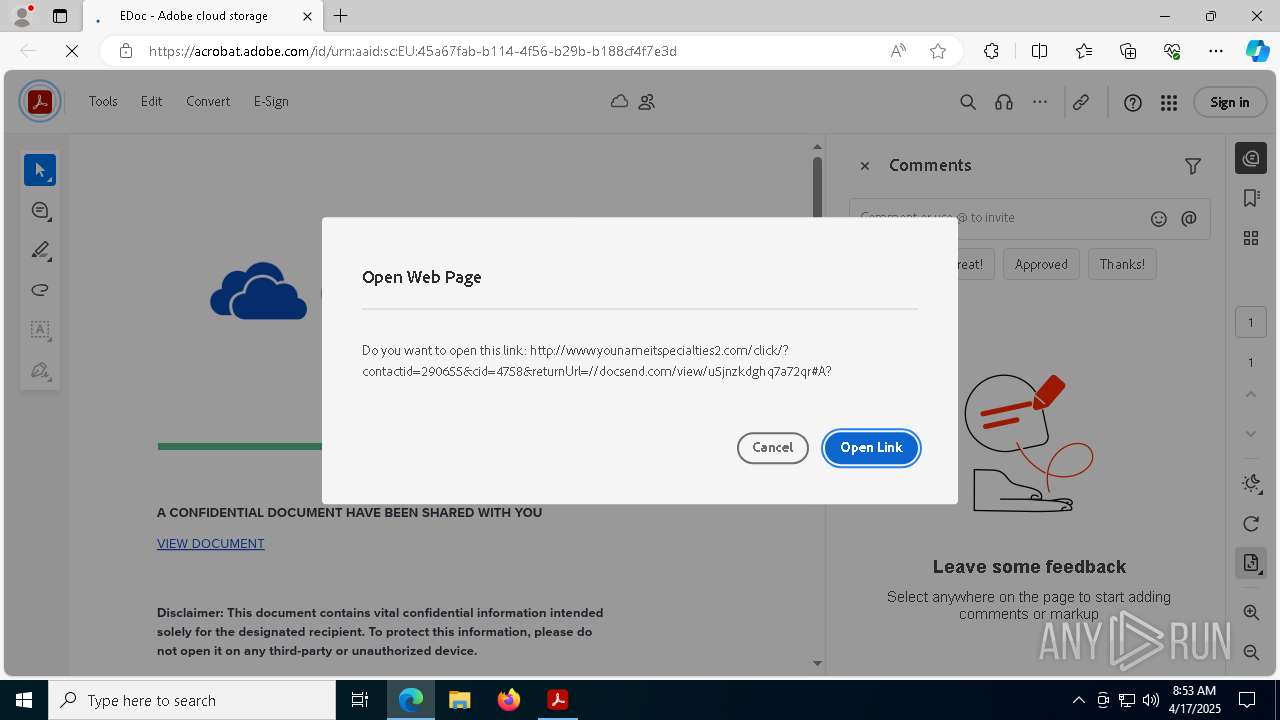Select the add comment tool

pyautogui.click(x=40, y=210)
